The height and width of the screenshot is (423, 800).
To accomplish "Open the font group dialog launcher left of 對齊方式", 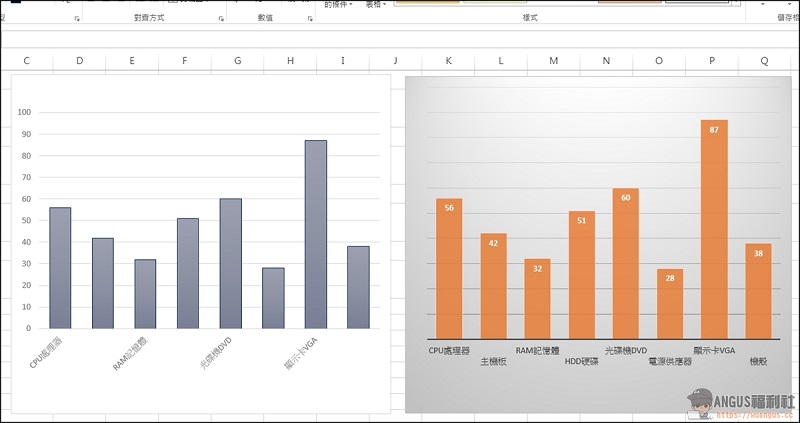I will 77,18.
